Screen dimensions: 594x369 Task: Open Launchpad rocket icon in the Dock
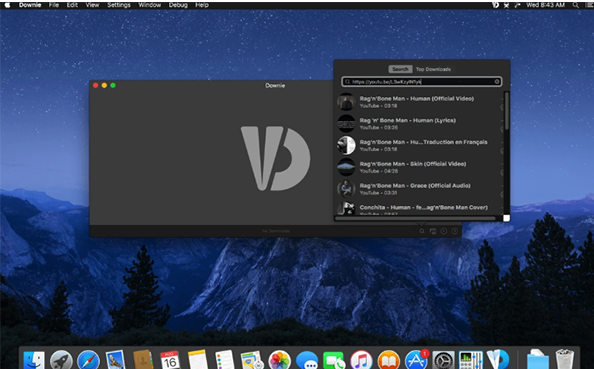[x=61, y=360]
